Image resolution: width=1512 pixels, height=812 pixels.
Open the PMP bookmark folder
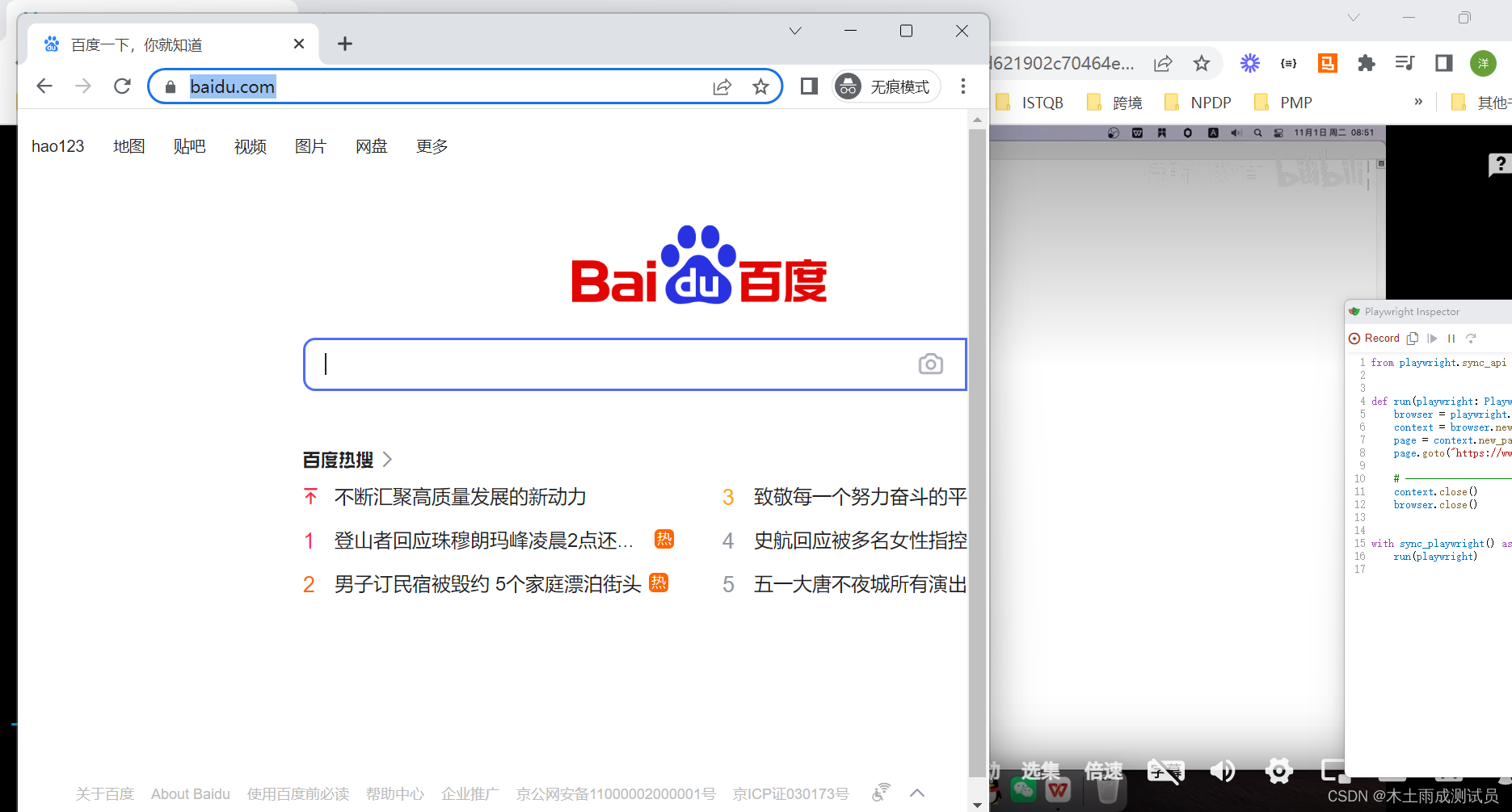point(1282,103)
